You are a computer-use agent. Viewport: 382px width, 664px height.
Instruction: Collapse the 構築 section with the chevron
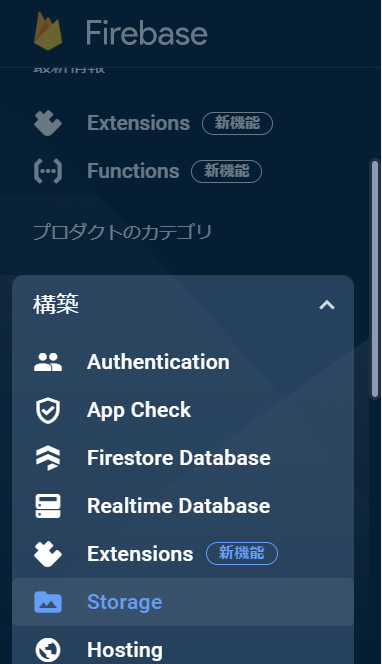click(x=327, y=305)
